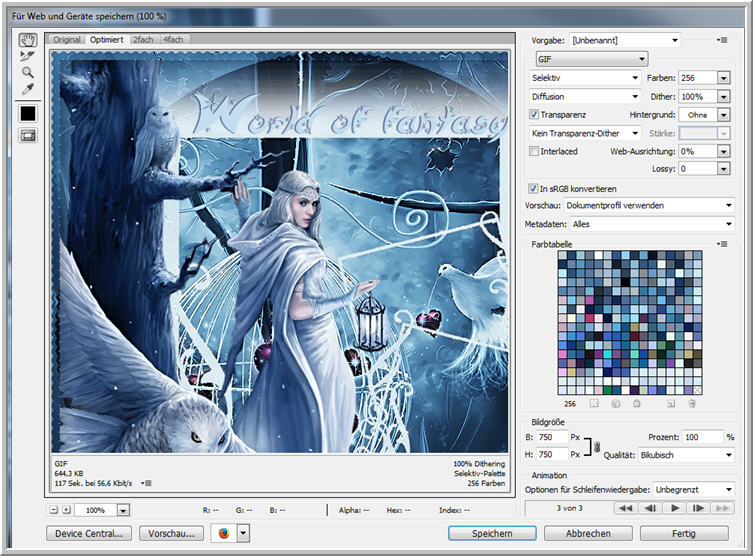Select the Slice Select tool

click(28, 56)
